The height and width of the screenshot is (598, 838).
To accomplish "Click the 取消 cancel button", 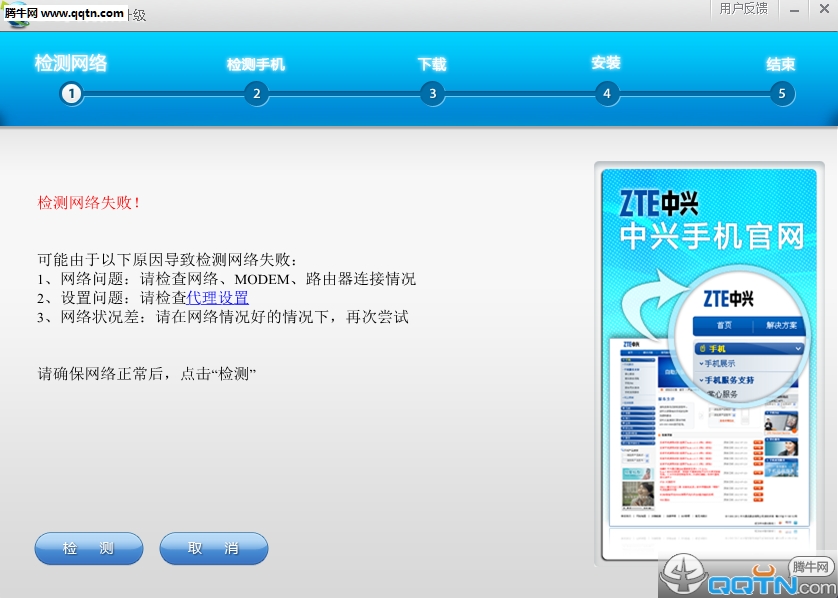I will (x=214, y=548).
